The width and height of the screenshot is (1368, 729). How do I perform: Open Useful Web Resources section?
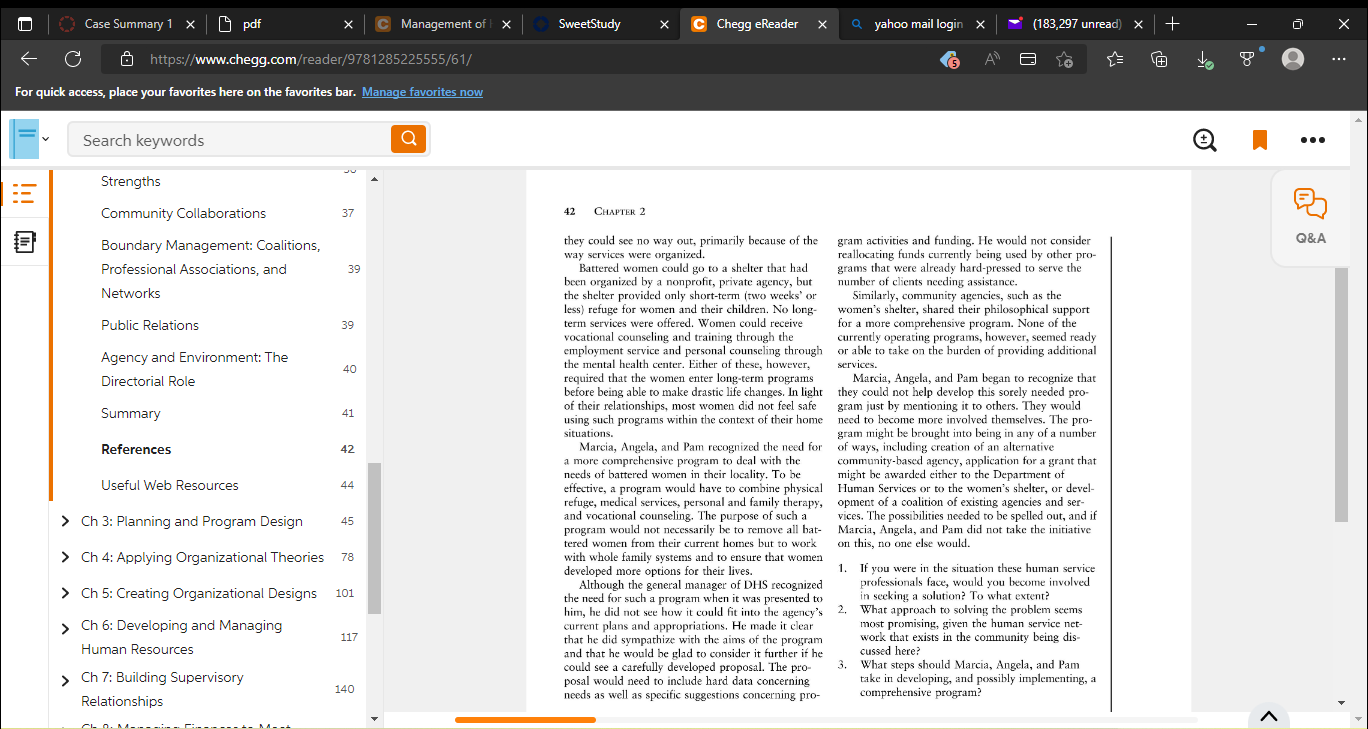click(x=170, y=485)
